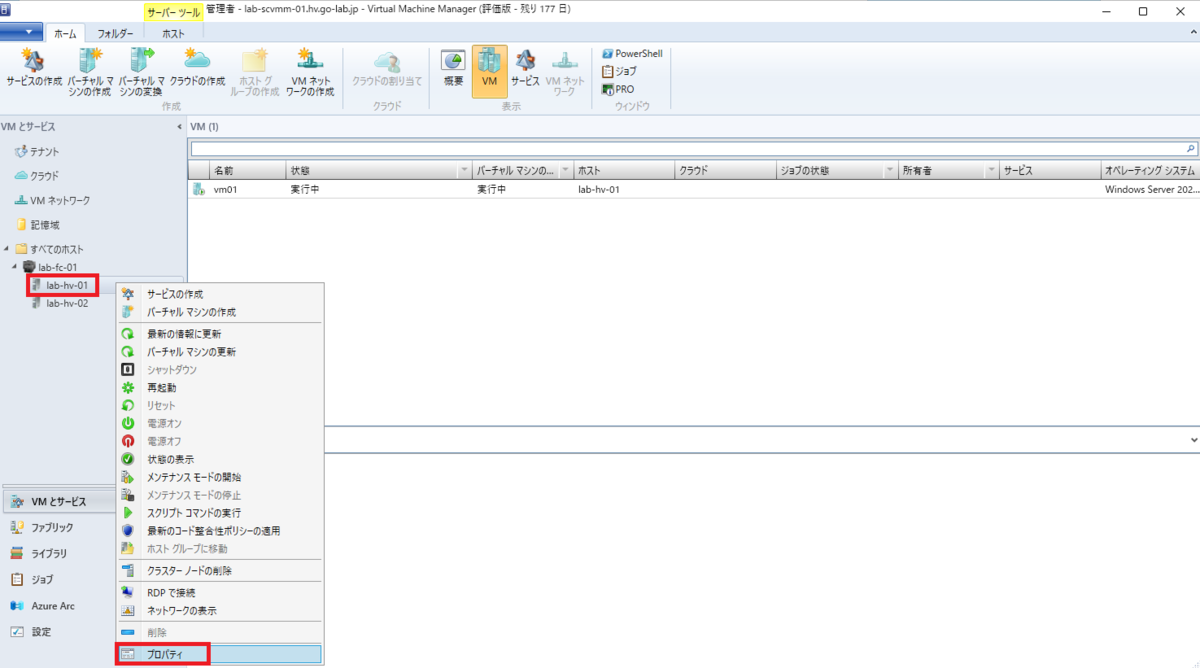Open VMs and Services workspace

coord(58,501)
